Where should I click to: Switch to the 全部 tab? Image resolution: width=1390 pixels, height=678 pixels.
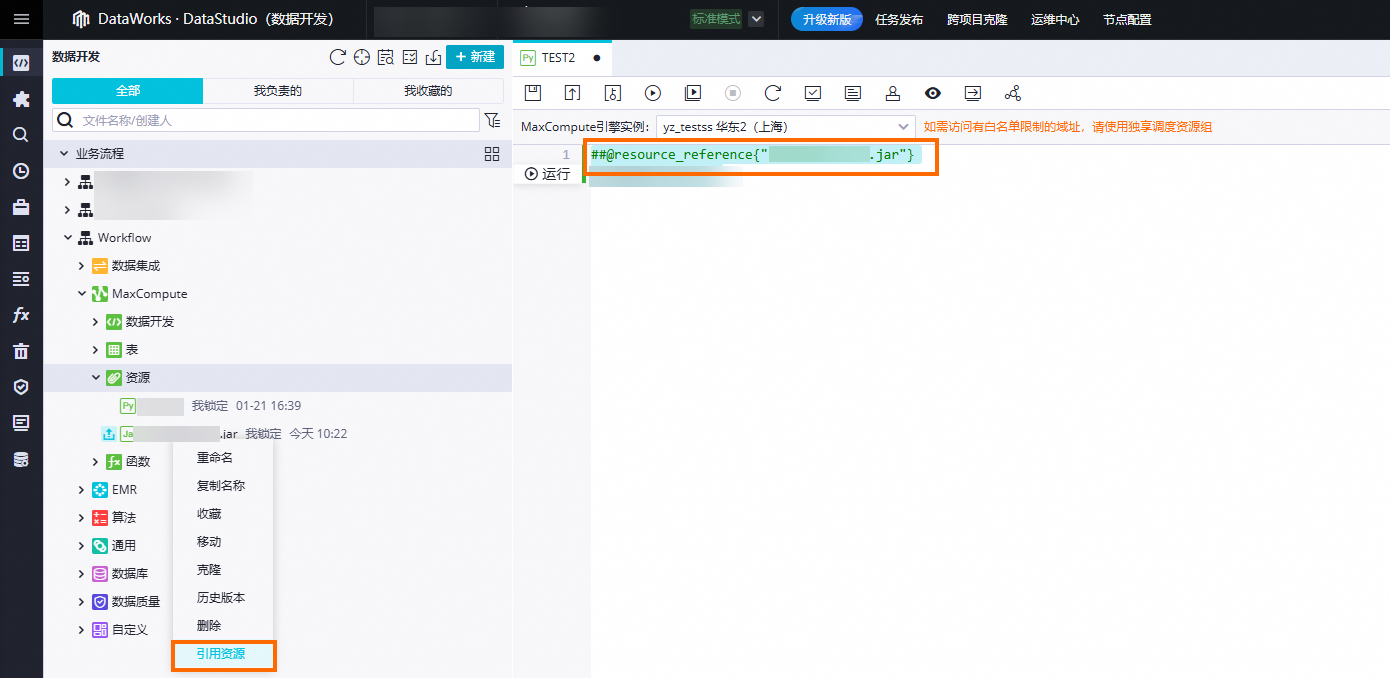coord(128,91)
